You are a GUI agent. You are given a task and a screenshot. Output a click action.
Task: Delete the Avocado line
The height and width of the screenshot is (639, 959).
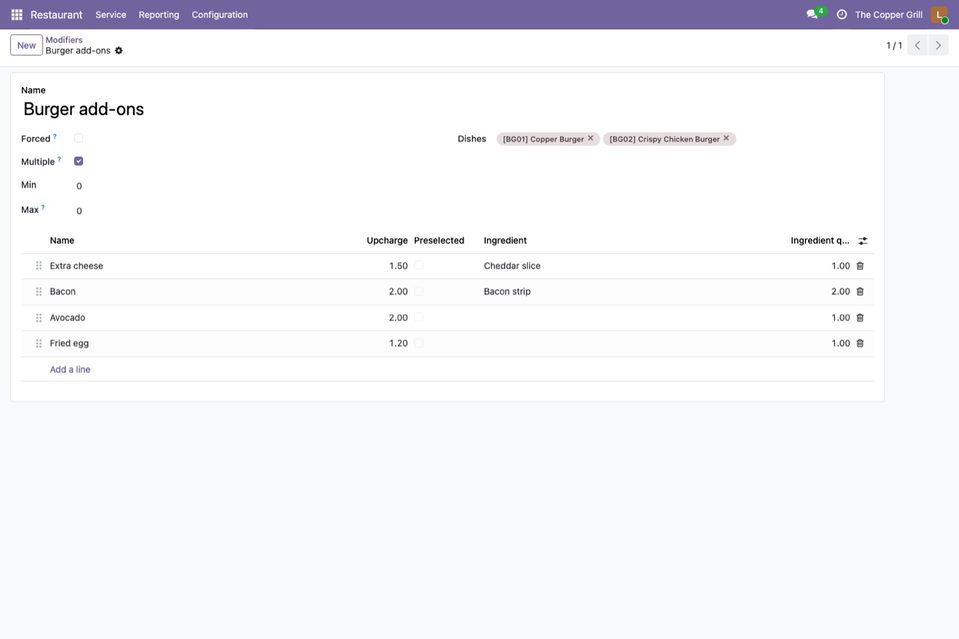click(860, 318)
